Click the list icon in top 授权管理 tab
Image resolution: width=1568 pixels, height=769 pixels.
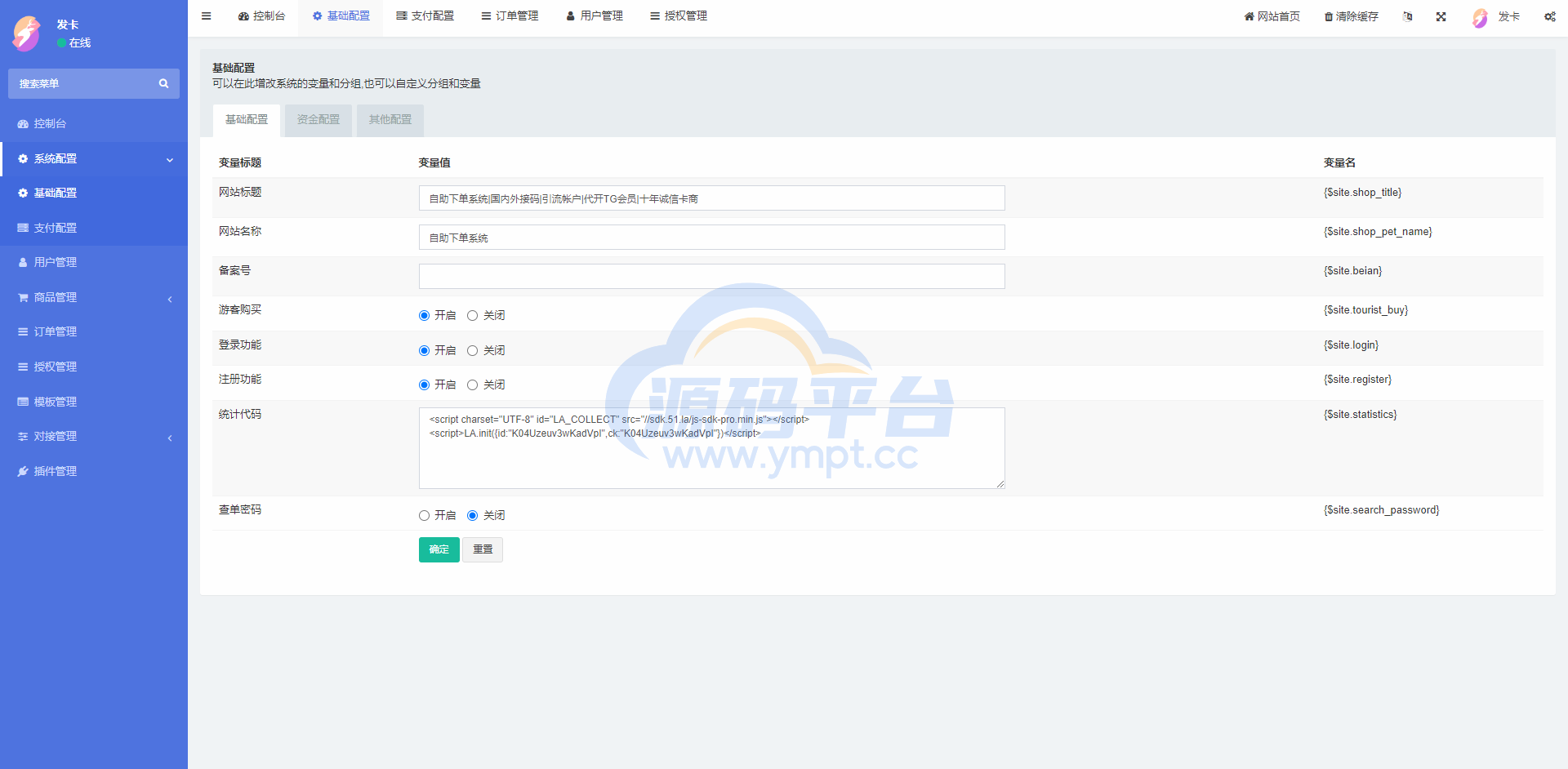click(655, 16)
